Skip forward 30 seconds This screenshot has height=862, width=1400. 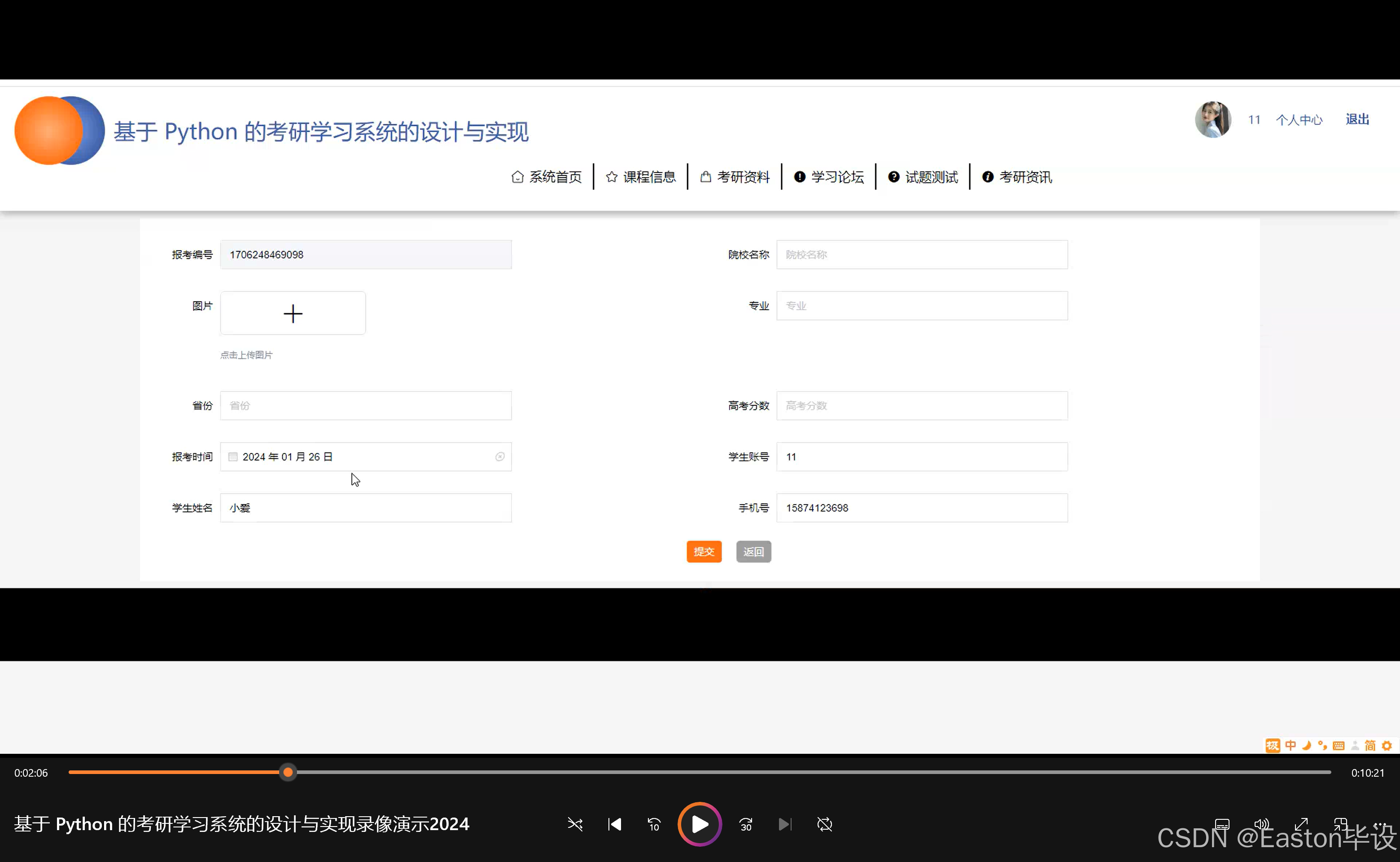pos(746,824)
